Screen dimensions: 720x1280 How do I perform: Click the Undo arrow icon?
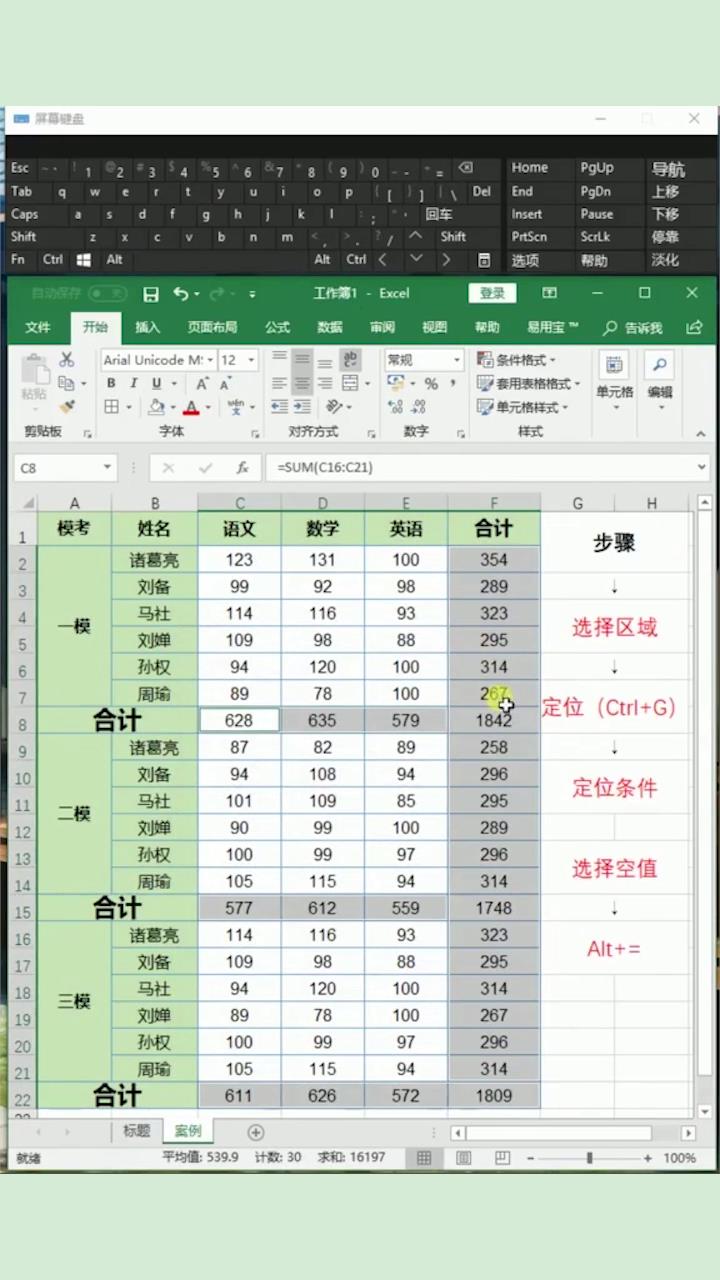(x=181, y=293)
